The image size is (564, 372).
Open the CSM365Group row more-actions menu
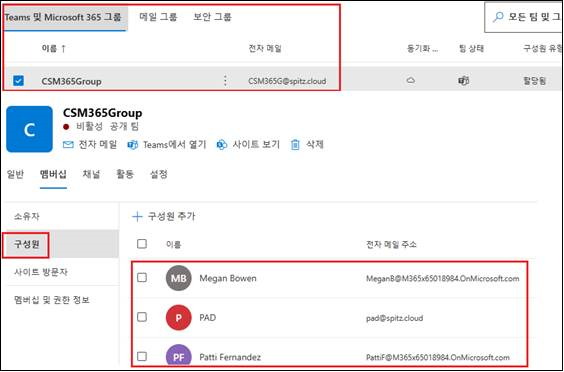click(x=225, y=81)
